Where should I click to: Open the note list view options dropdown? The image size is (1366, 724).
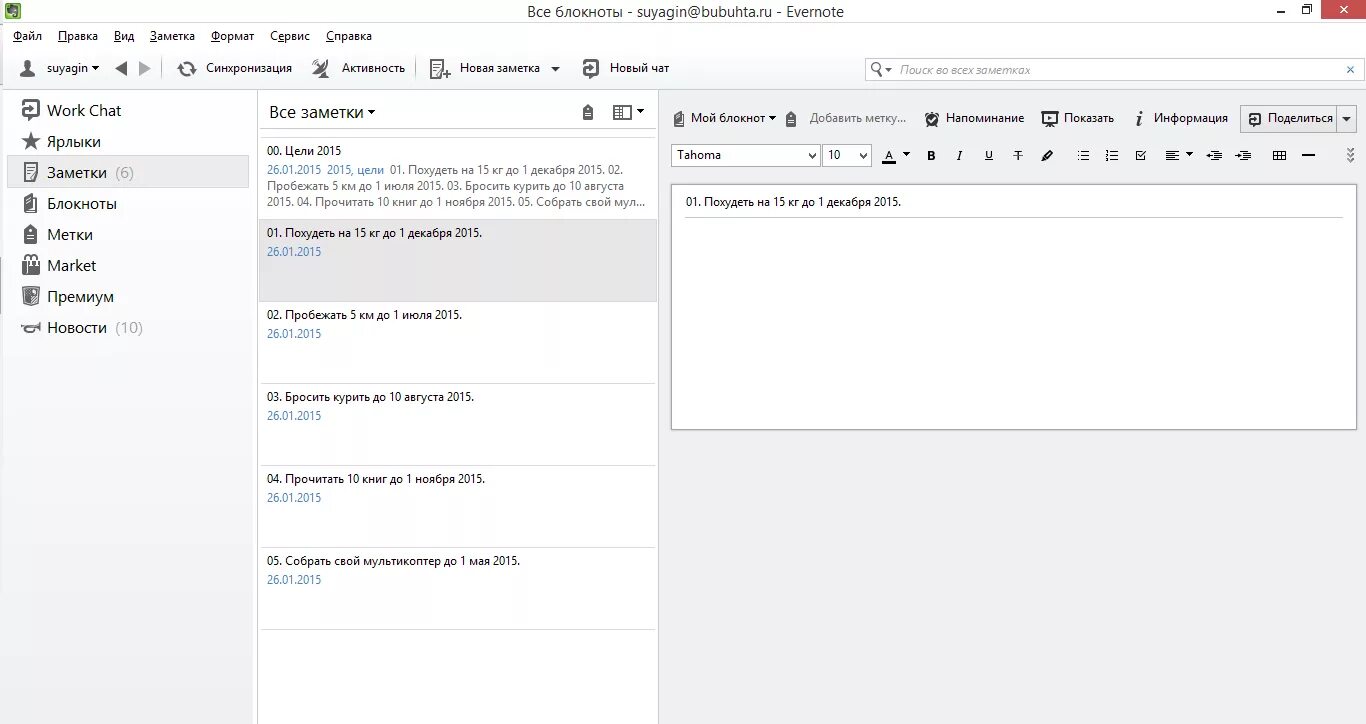(x=628, y=113)
